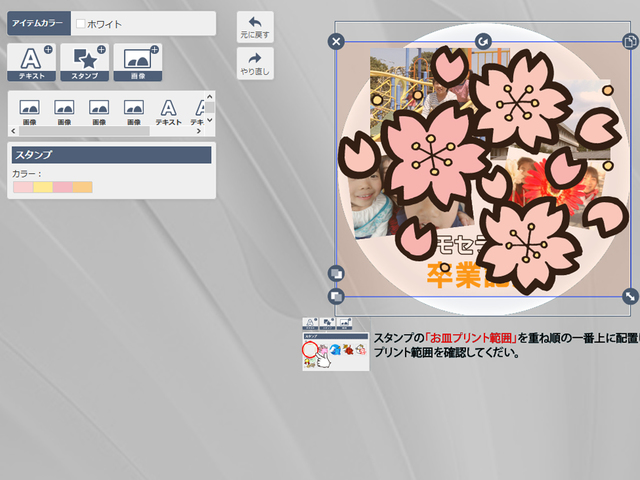Screen dimensions: 640x480
Task: Delete the selected stamp with the X handle
Action: [x=336, y=41]
